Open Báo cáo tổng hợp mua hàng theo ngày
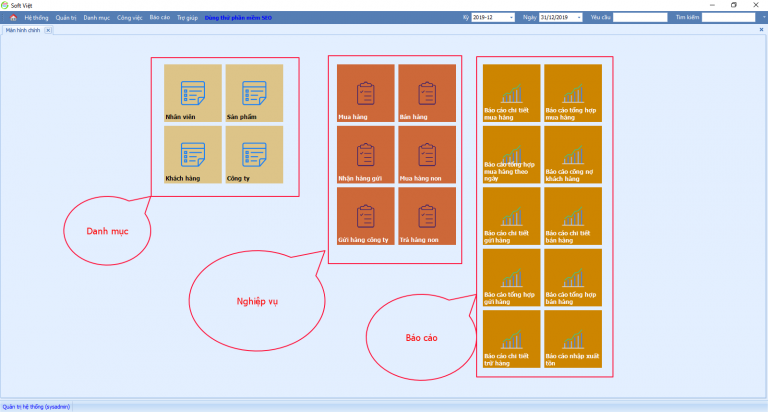Image resolution: width=768 pixels, height=412 pixels. pos(511,155)
